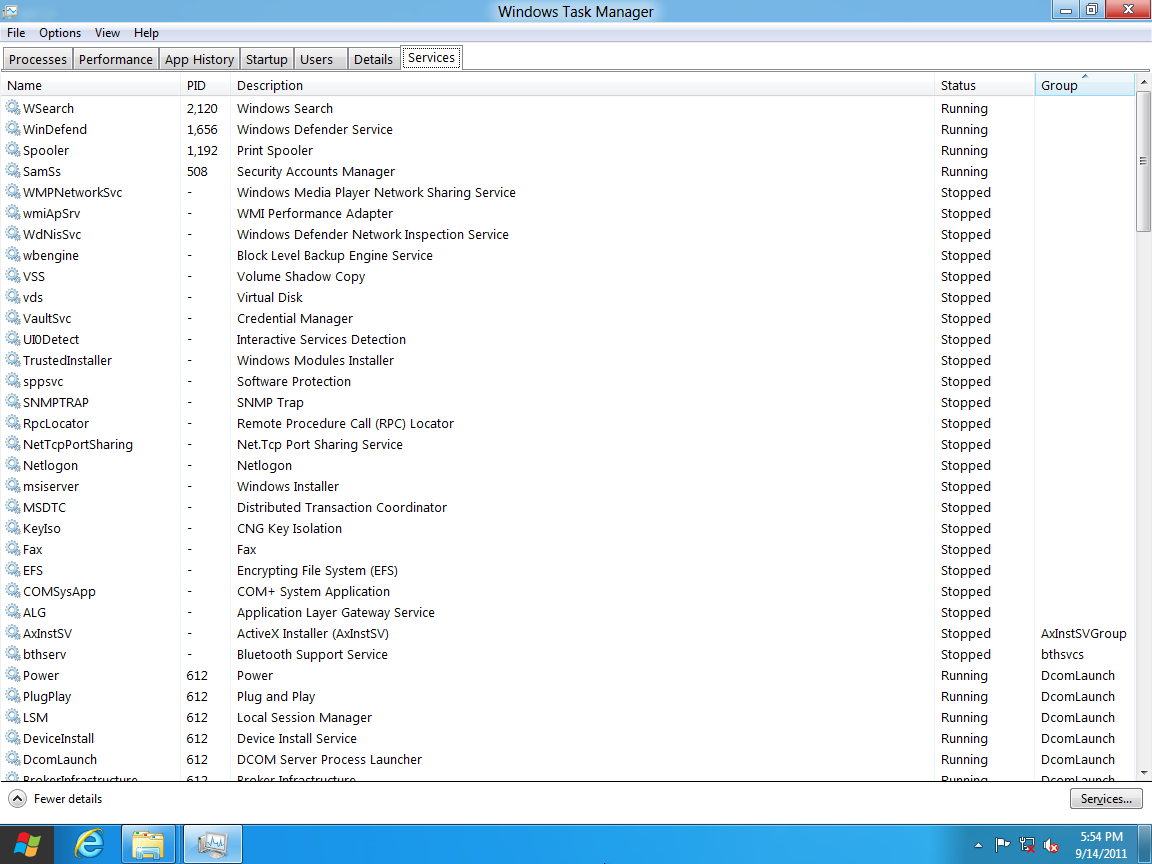
Task: Launch Internet Explorer from the taskbar
Action: click(90, 844)
